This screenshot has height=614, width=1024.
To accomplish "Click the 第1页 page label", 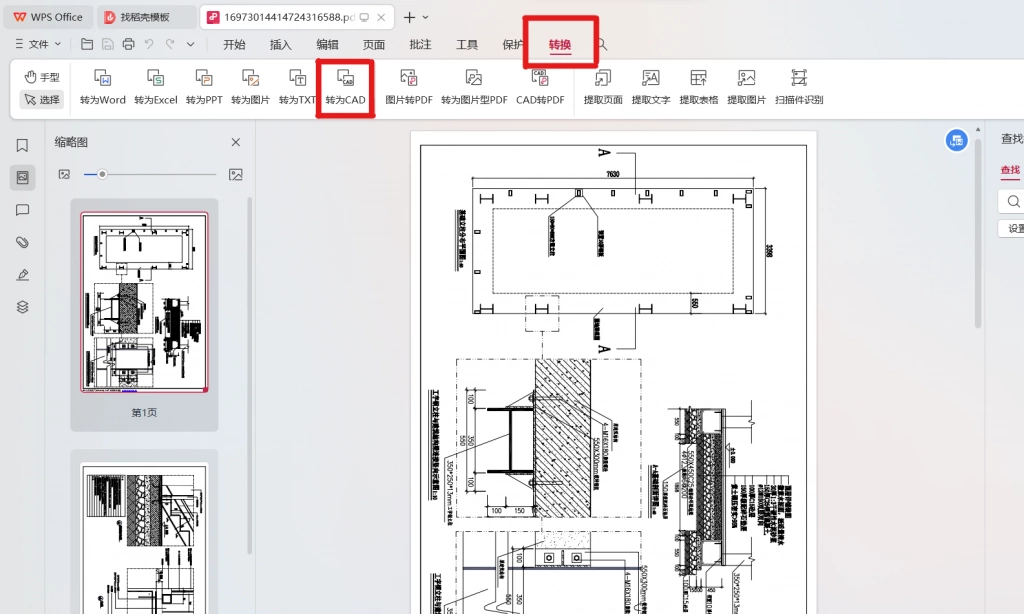I will pos(144,413).
